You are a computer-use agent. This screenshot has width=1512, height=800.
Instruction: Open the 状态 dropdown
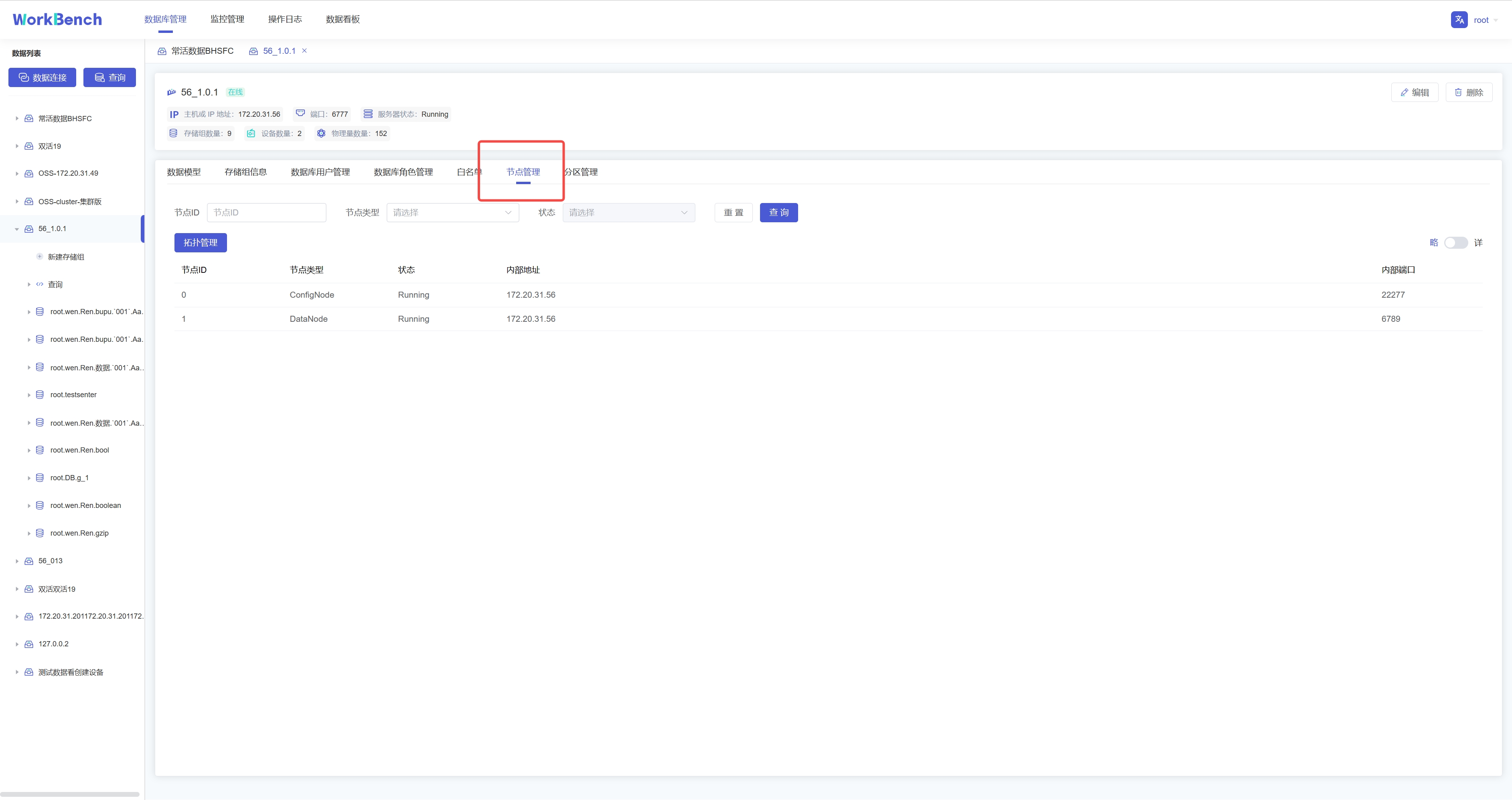click(628, 212)
